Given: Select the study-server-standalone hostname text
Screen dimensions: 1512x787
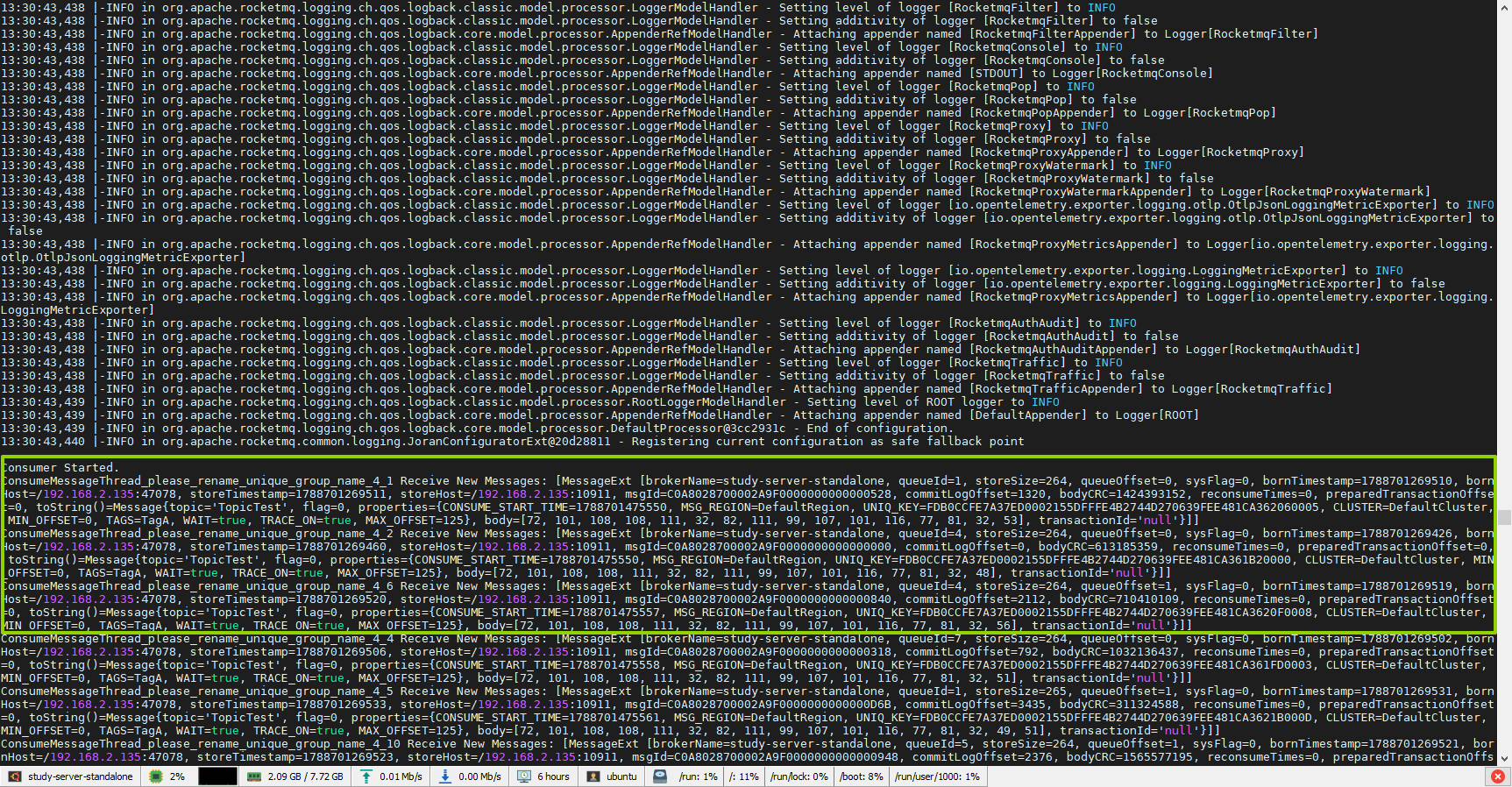Looking at the screenshot, I should [81, 776].
